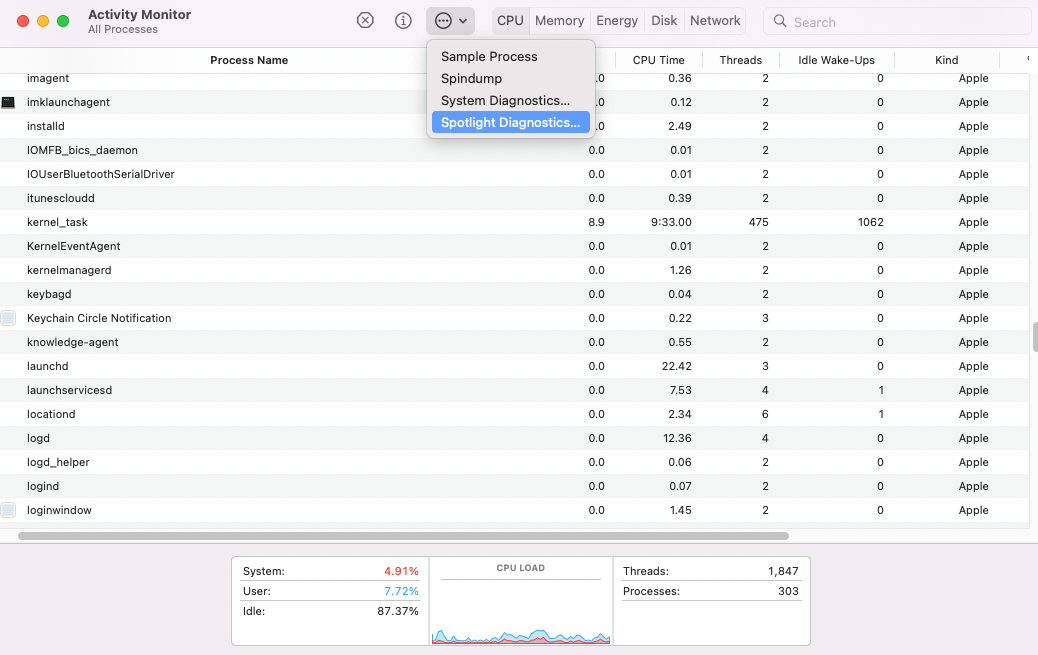Click the All Processes subtitle
The height and width of the screenshot is (655, 1038).
coord(123,29)
